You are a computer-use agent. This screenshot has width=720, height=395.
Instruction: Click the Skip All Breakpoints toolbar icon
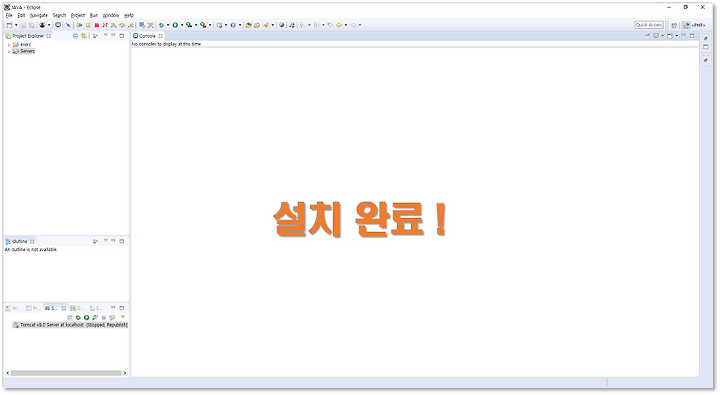pyautogui.click(x=68, y=25)
